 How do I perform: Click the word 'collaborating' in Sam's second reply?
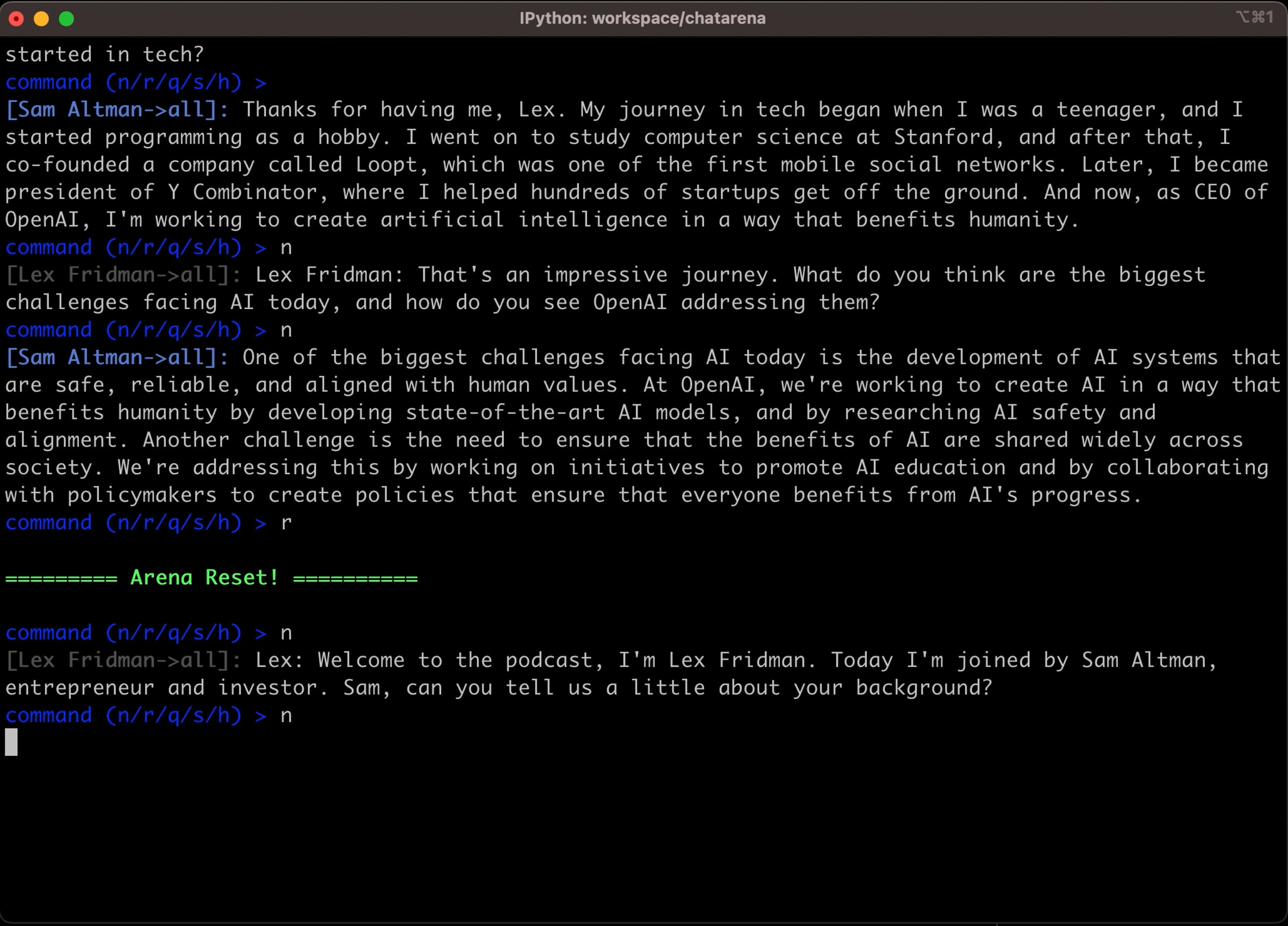click(1187, 467)
